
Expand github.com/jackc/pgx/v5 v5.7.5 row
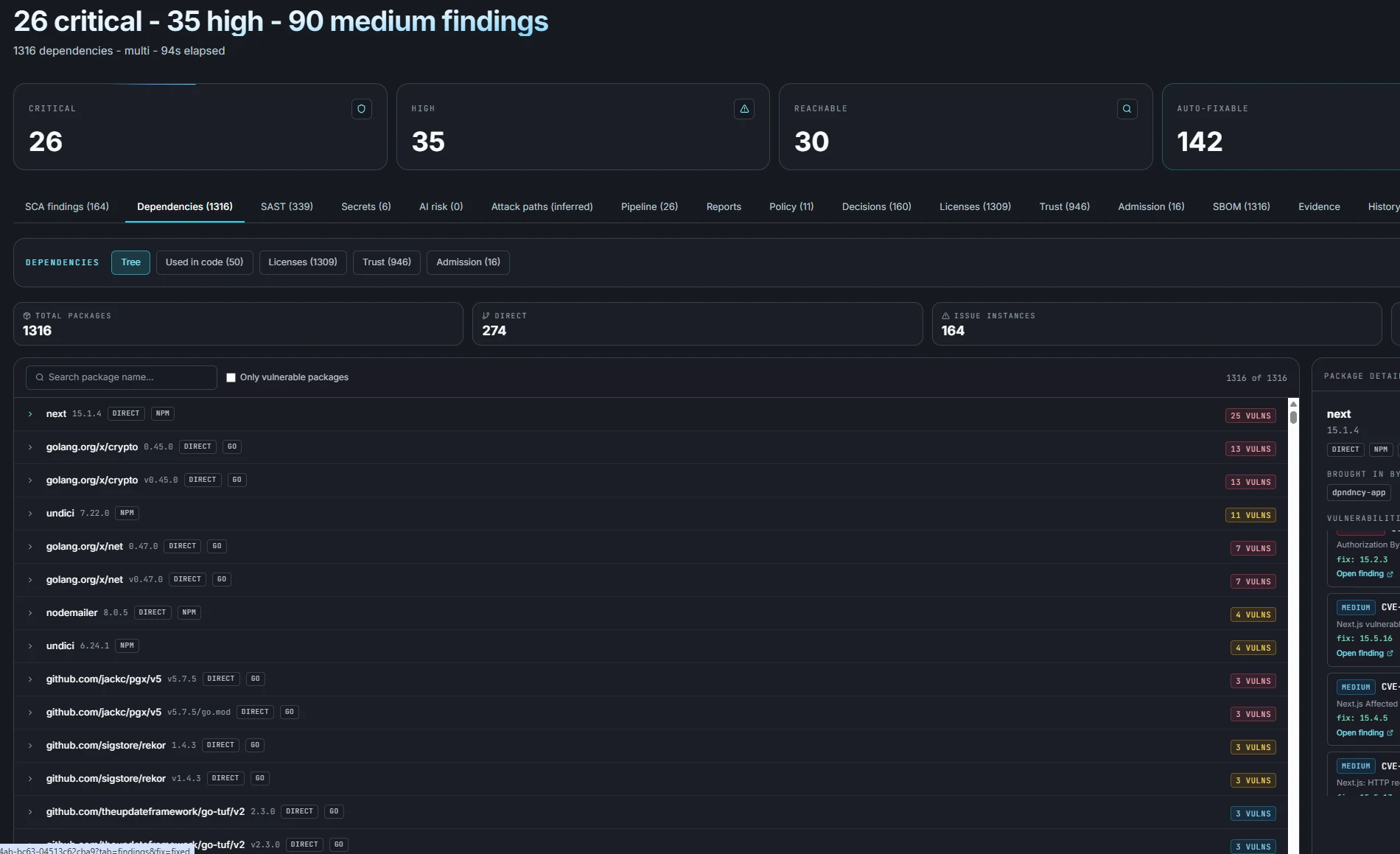coord(30,679)
